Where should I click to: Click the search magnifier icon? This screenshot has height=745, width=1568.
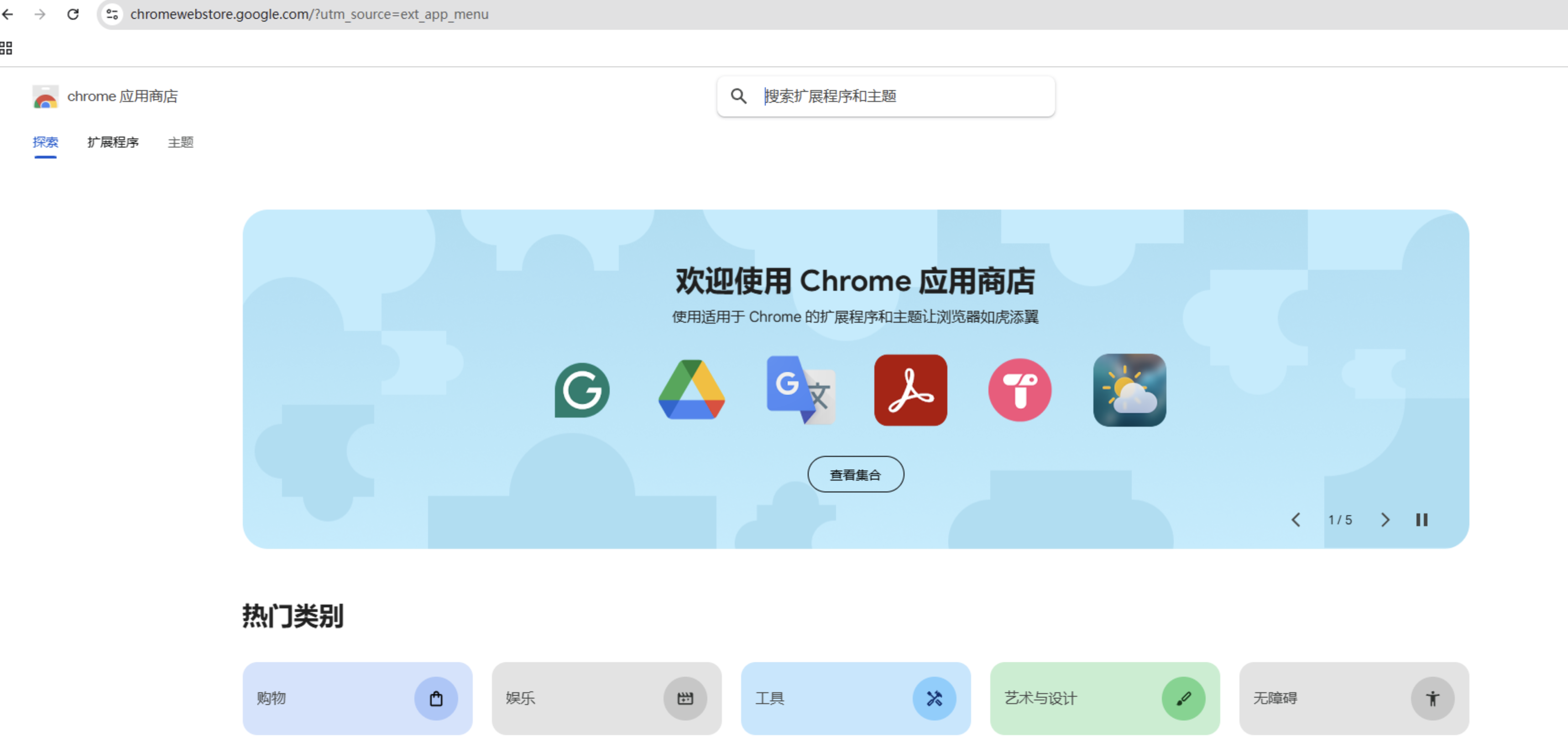738,96
